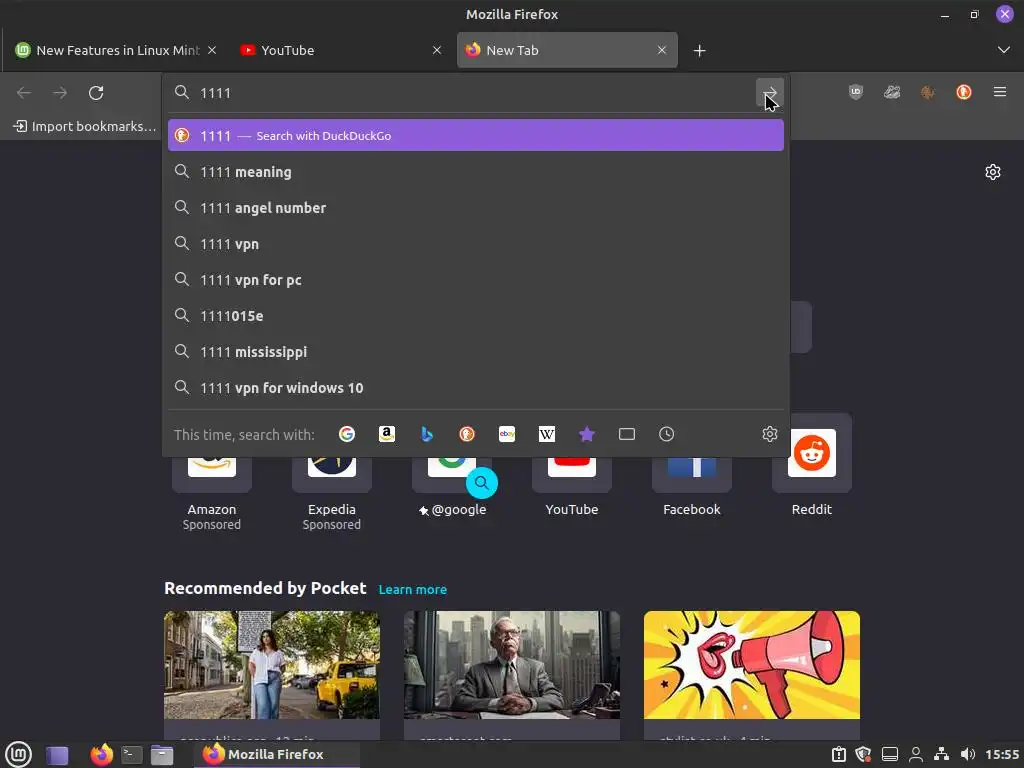Viewport: 1024px width, 768px height.
Task: Open the Reddit shortcut tile
Action: click(x=812, y=464)
